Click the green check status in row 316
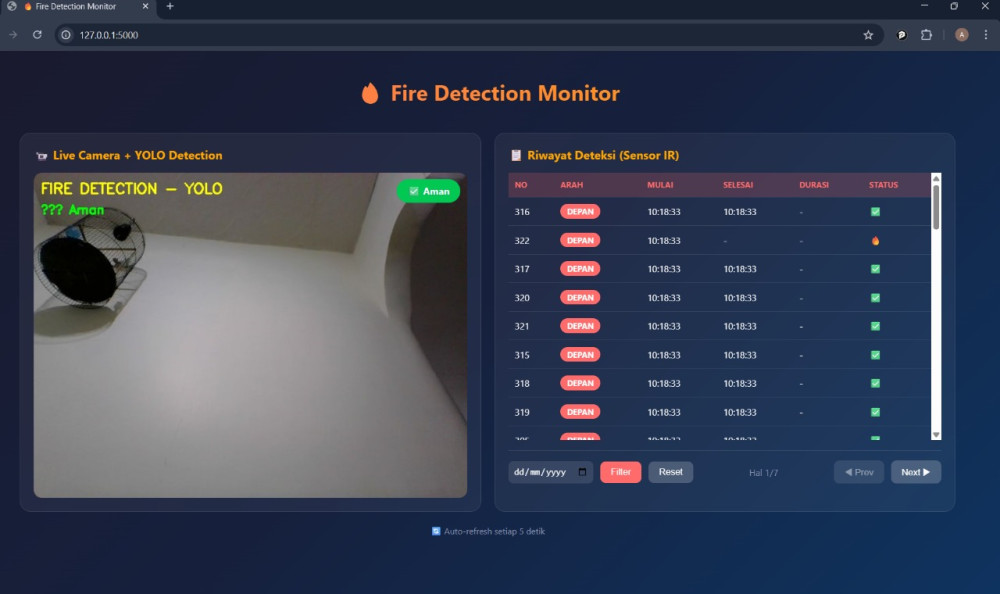This screenshot has width=1000, height=594. pyautogui.click(x=875, y=212)
